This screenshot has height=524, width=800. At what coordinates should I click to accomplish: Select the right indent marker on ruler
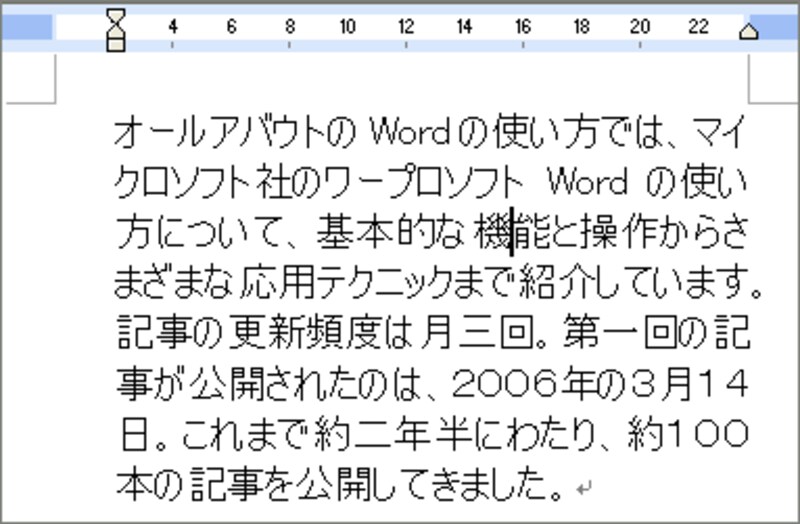(748, 32)
